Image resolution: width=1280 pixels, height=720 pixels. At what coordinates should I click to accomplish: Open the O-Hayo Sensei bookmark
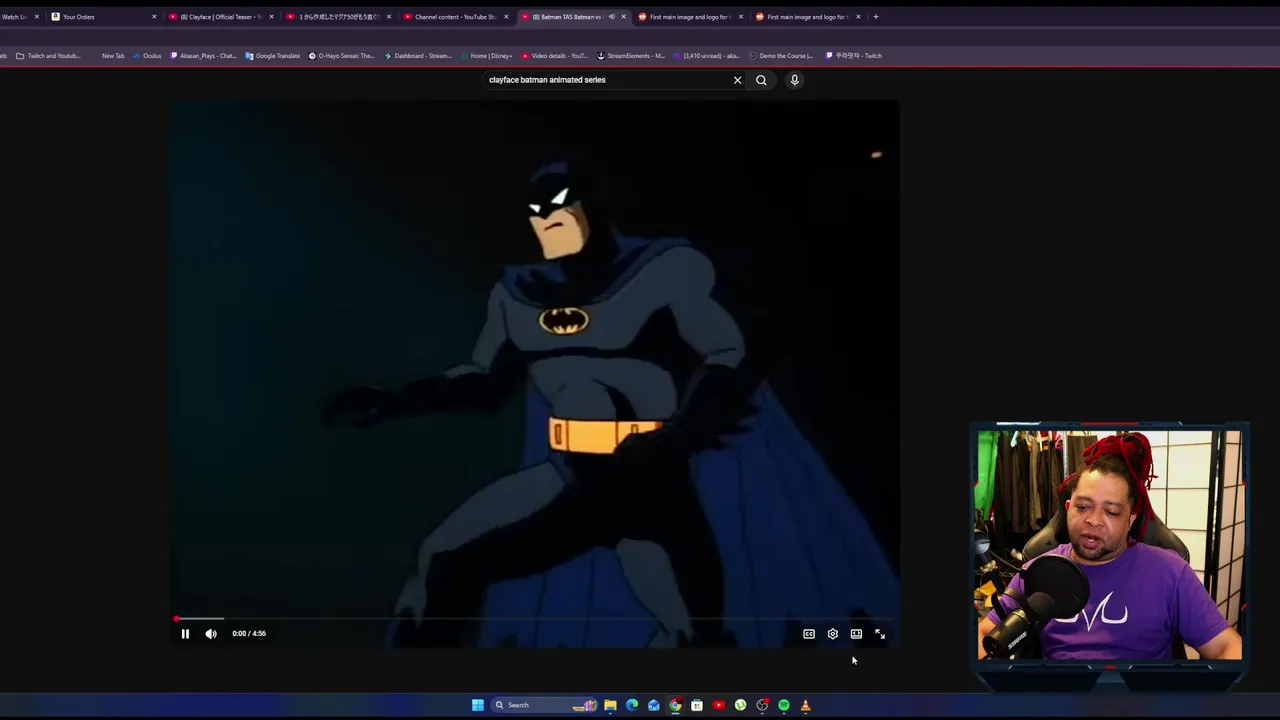341,56
